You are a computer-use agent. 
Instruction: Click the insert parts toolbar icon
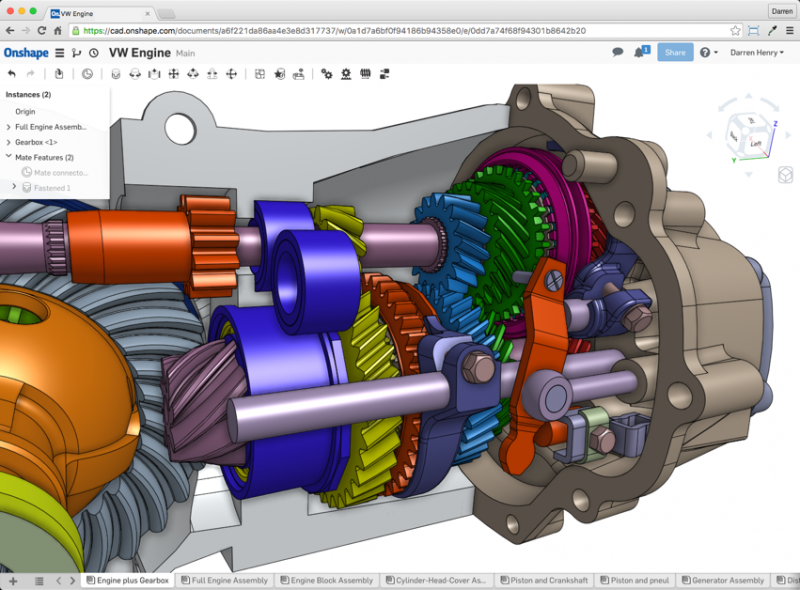59,74
